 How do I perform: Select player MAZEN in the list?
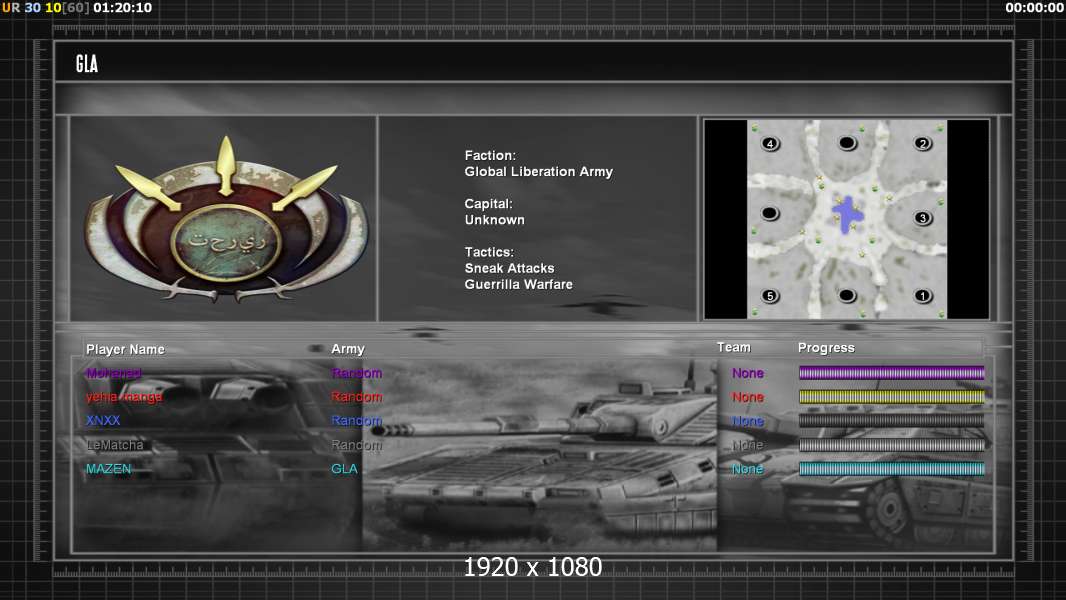109,469
